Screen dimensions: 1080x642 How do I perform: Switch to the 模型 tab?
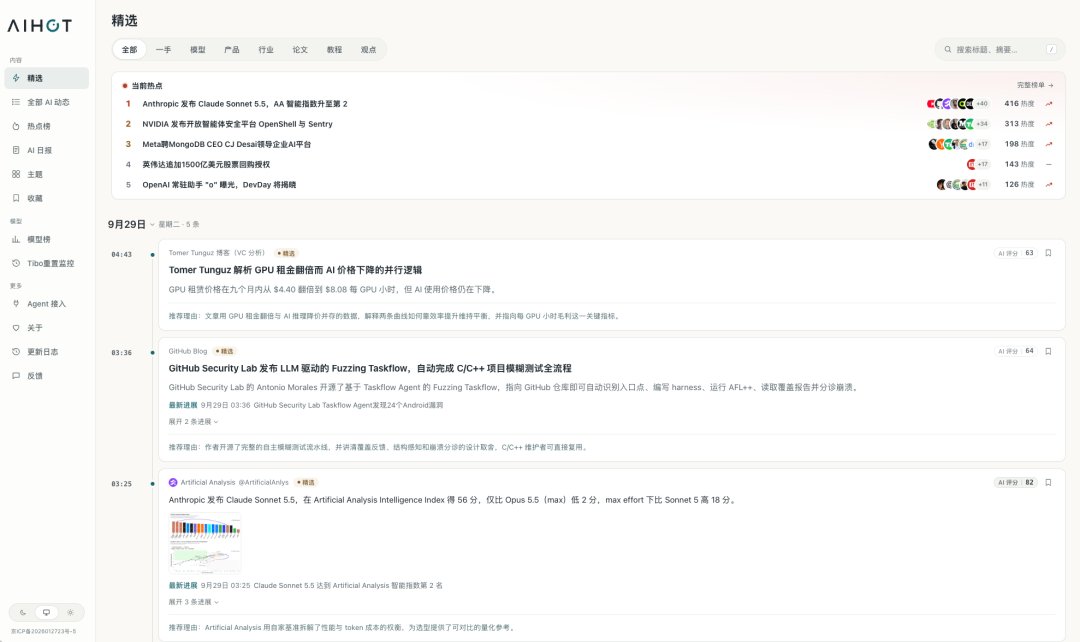(x=198, y=50)
